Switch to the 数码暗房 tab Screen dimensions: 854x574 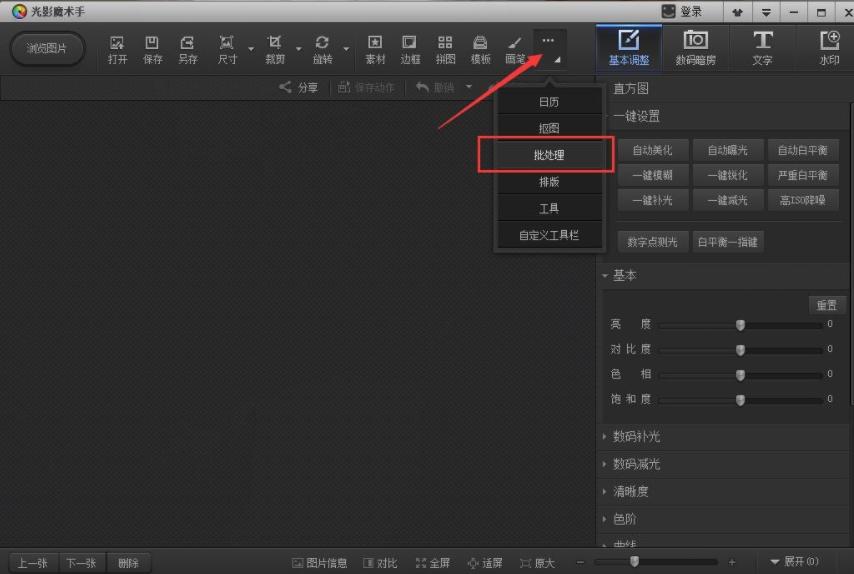coord(696,48)
